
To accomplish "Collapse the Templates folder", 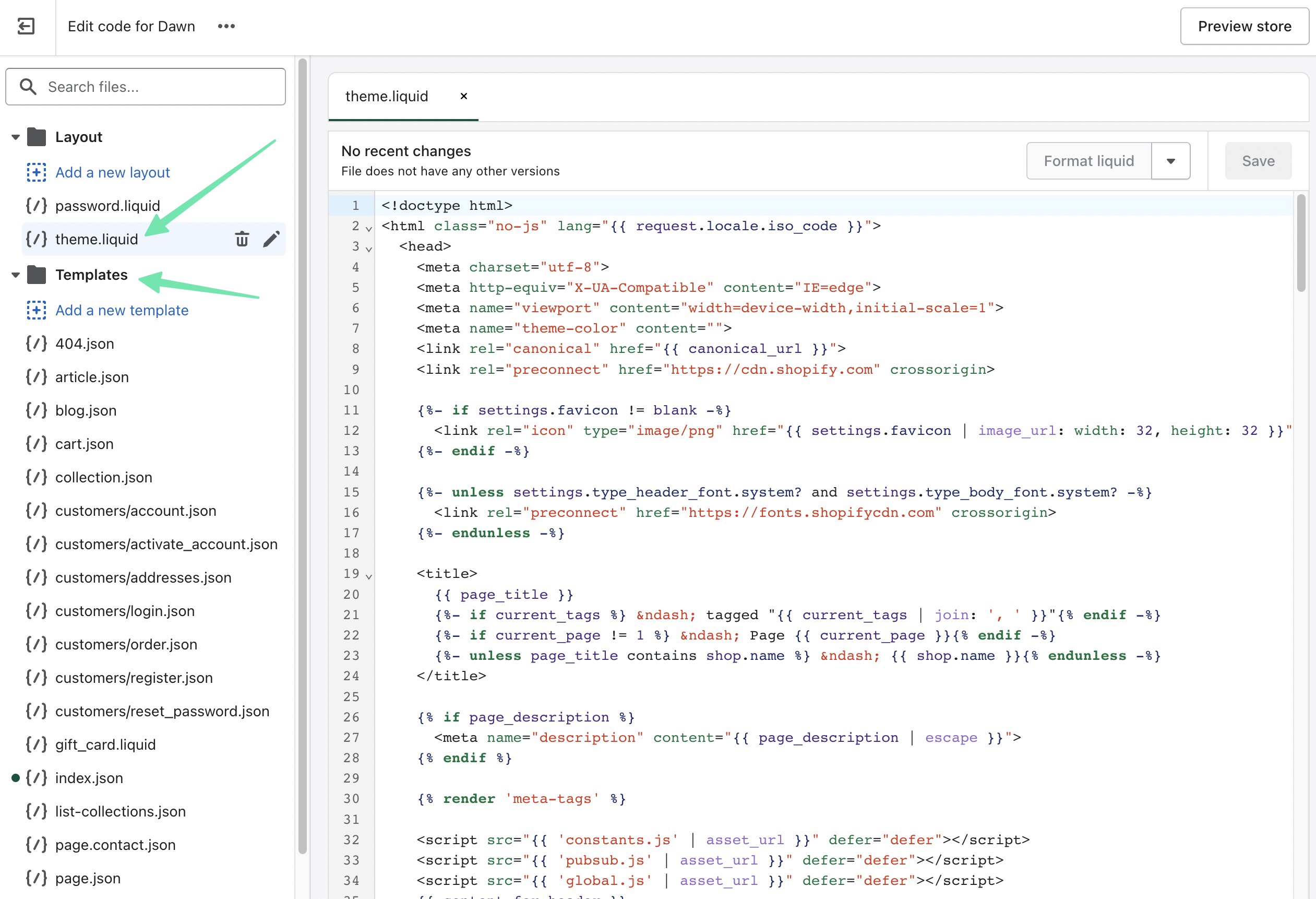I will (x=15, y=275).
